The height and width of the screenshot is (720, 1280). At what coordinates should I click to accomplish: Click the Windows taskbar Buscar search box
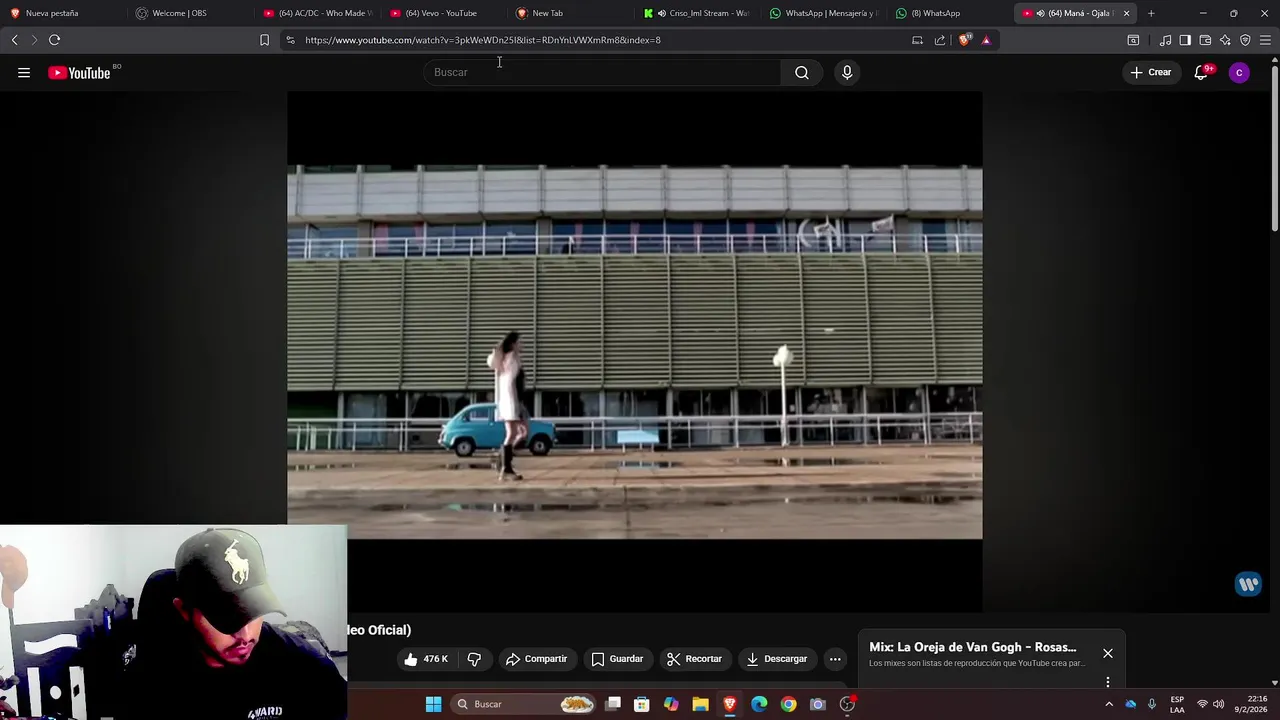524,704
